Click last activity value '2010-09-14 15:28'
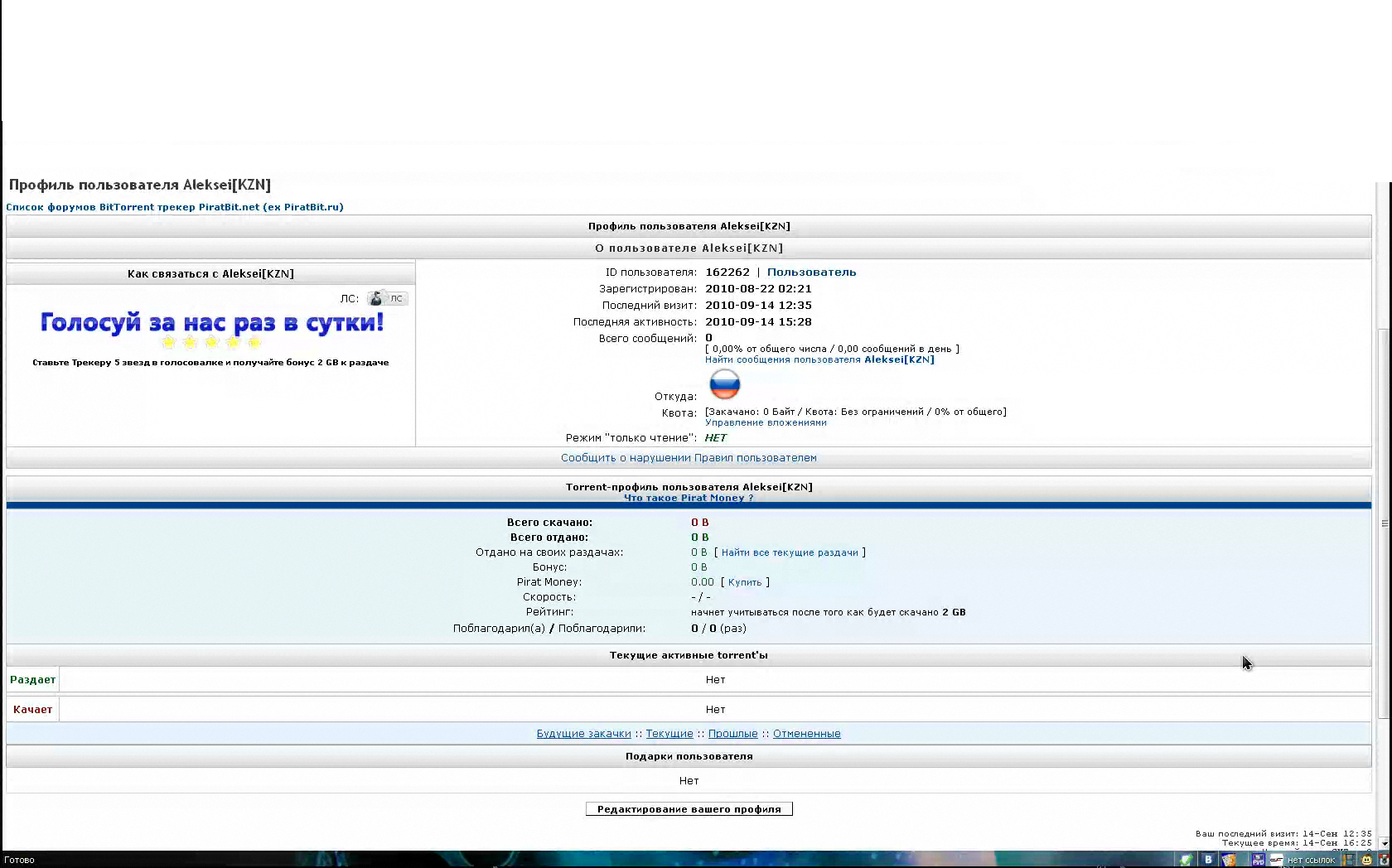1392x868 pixels. [758, 322]
